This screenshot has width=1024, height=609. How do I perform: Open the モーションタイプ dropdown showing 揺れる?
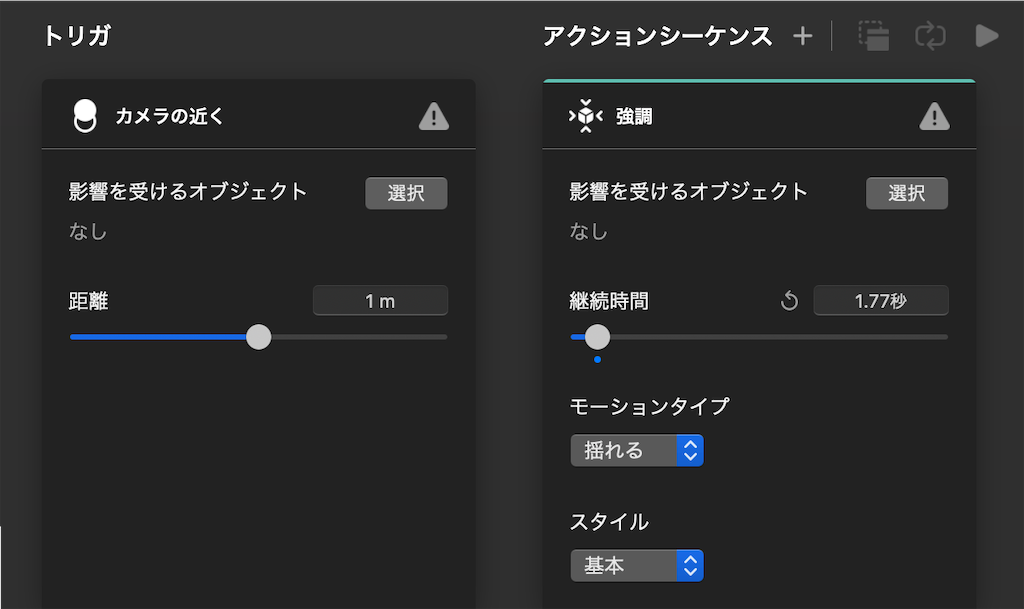(637, 450)
